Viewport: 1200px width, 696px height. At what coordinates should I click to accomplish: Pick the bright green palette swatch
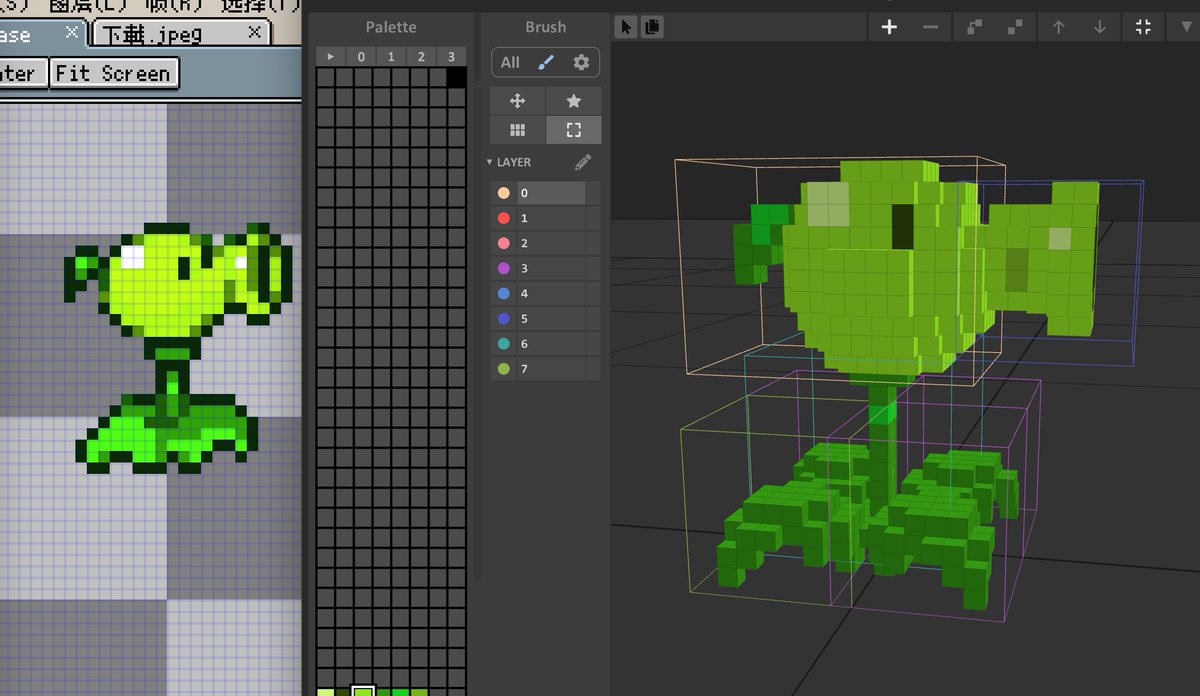pos(401,692)
